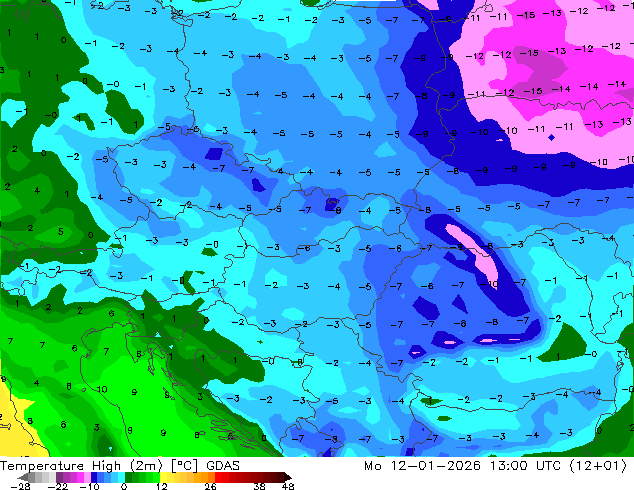Click the "-22" legend label
Viewport: 634px width, 490px height.
pos(57,486)
